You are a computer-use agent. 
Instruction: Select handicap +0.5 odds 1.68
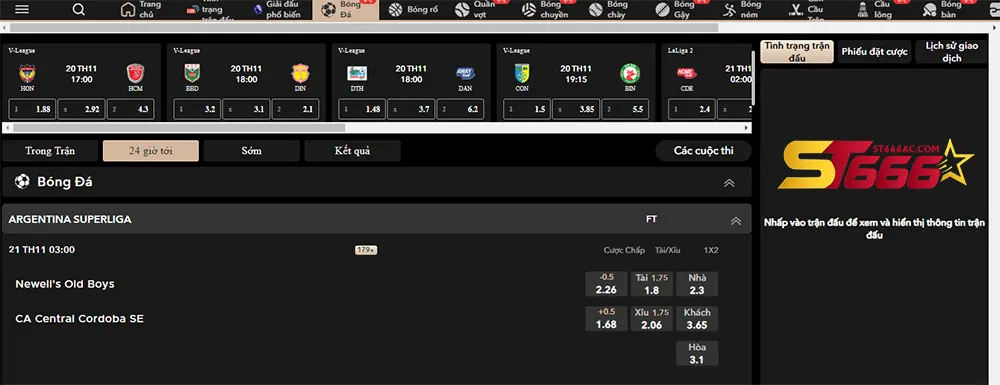coord(606,319)
